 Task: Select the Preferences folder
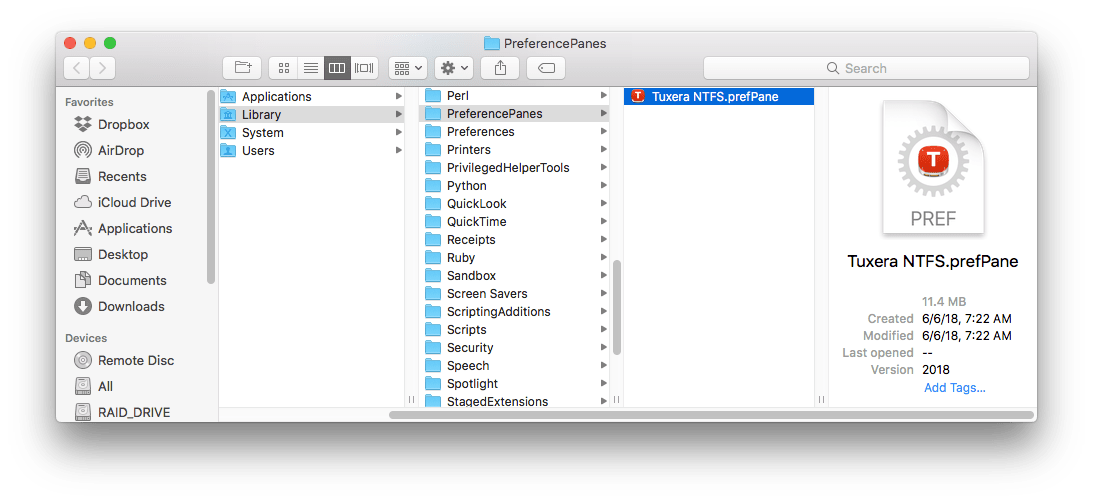click(514, 132)
